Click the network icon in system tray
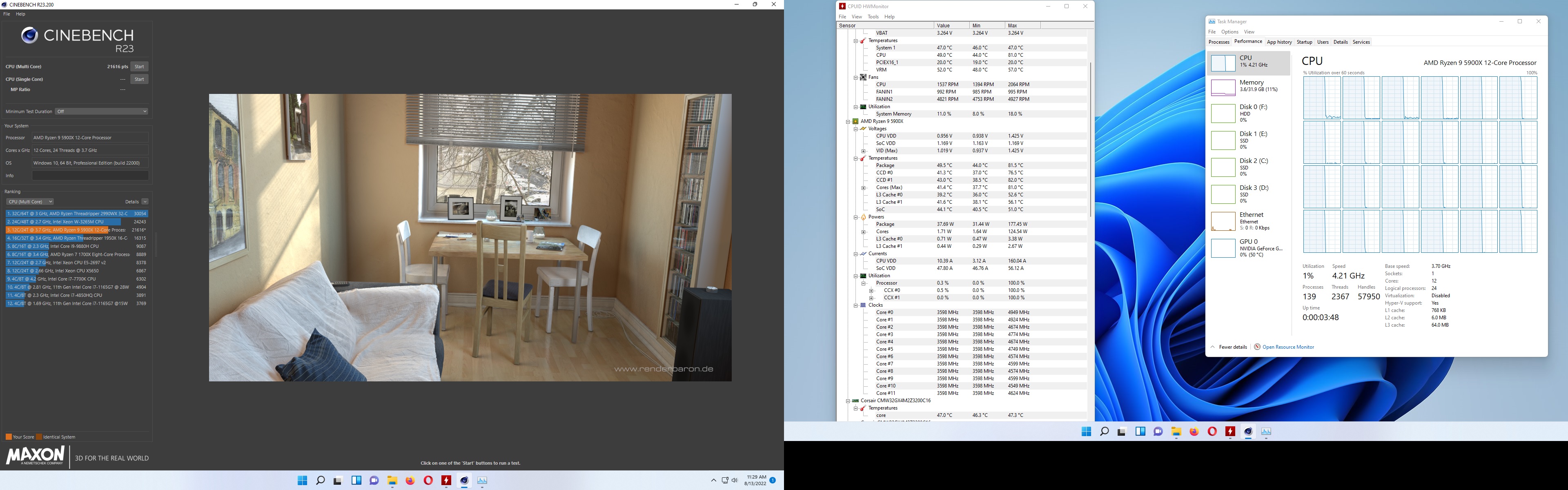The width and height of the screenshot is (1568, 490). (x=725, y=480)
